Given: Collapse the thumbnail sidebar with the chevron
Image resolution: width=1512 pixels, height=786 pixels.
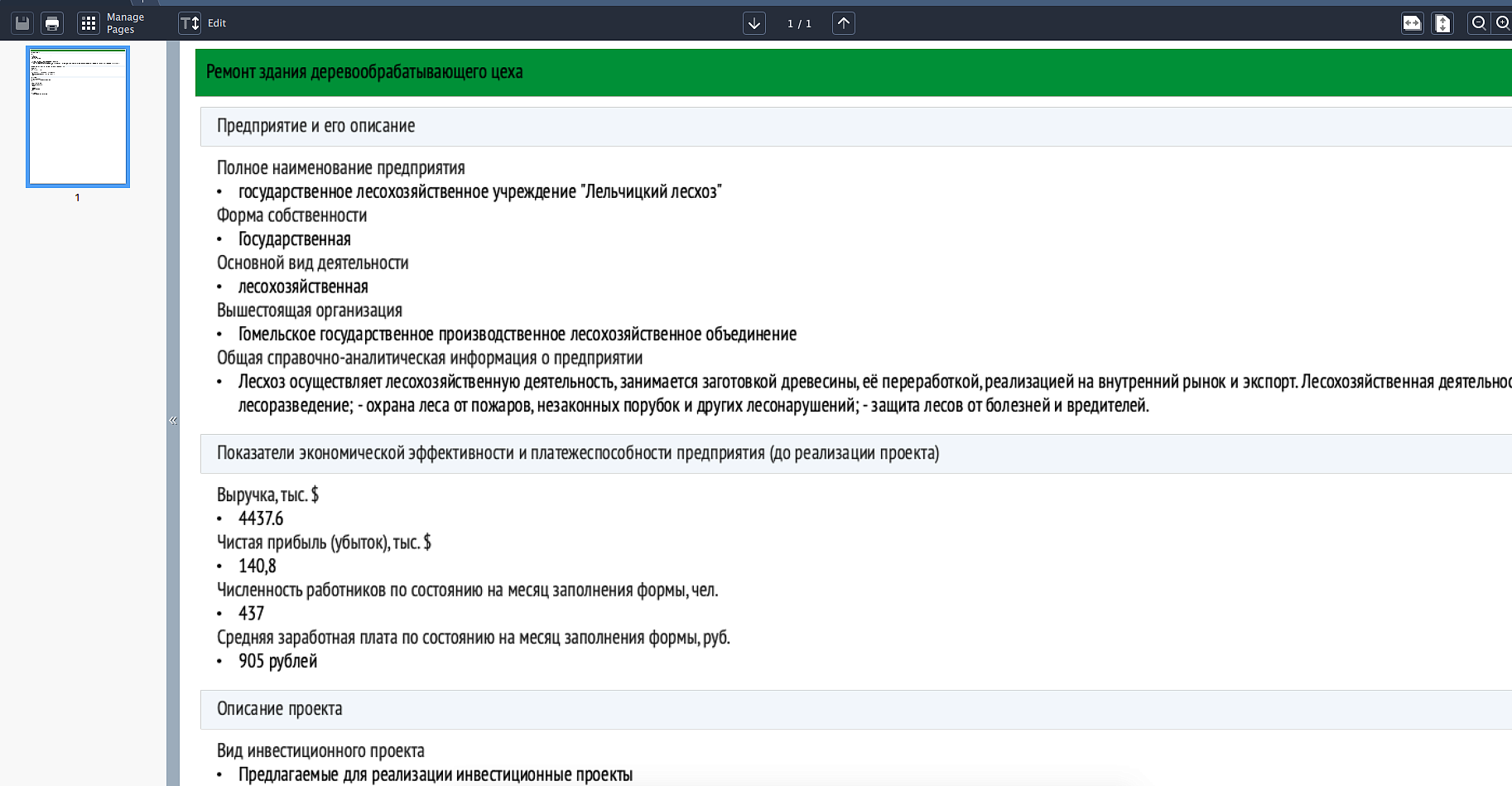Looking at the screenshot, I should 173,421.
